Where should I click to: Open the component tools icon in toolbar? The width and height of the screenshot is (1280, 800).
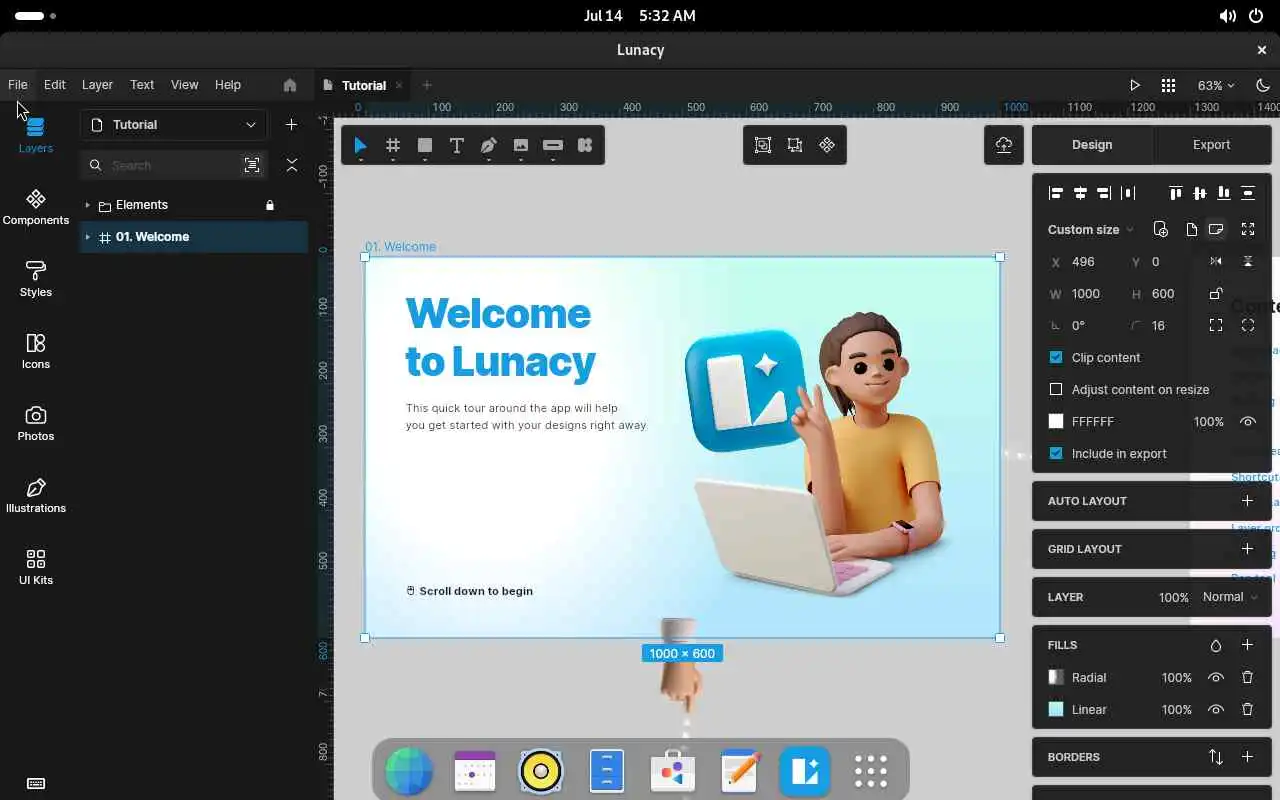tap(585, 146)
